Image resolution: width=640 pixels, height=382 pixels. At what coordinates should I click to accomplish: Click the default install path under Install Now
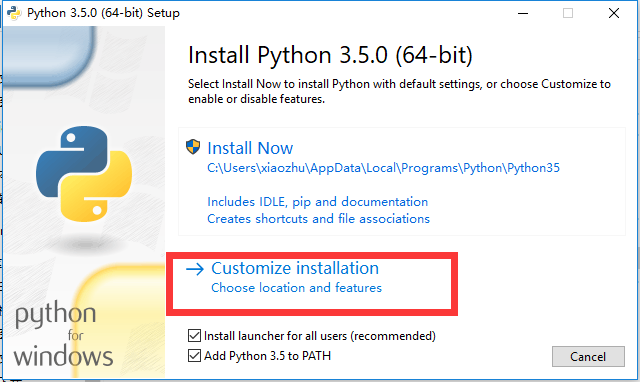(x=383, y=168)
